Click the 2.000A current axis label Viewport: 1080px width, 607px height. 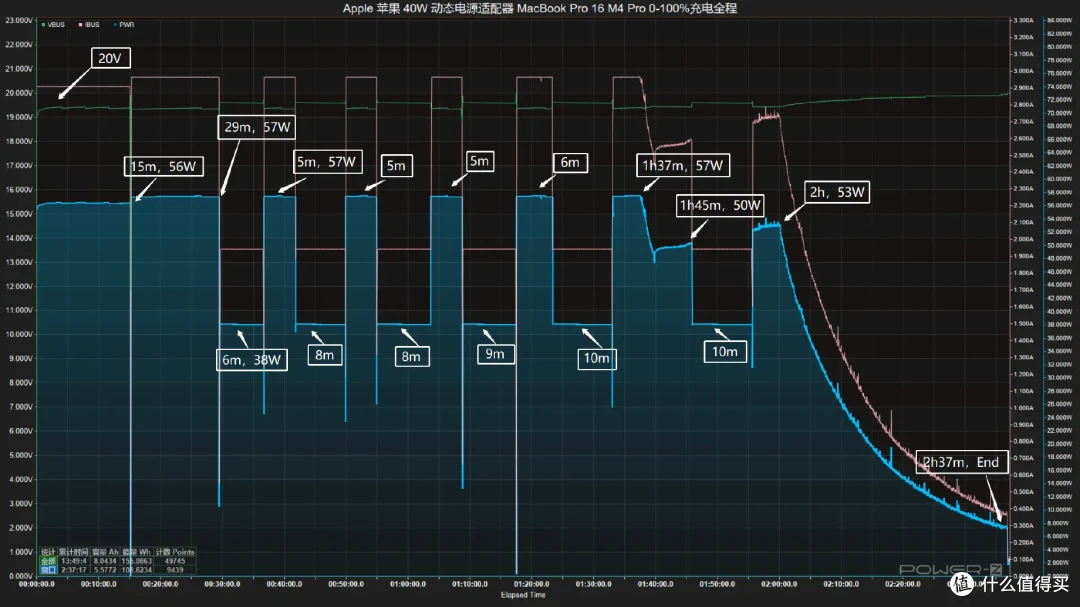tap(1023, 239)
